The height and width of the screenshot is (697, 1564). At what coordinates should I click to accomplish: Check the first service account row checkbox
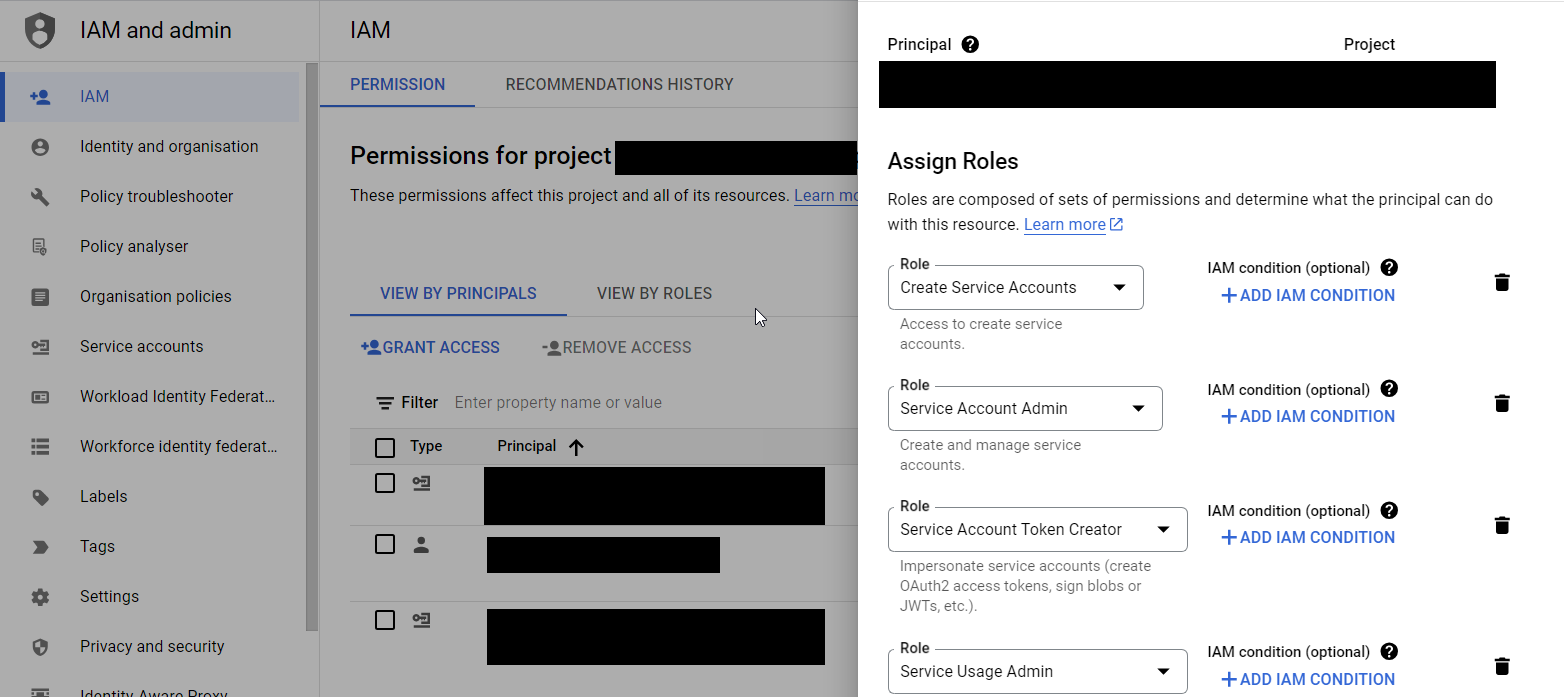tap(385, 483)
